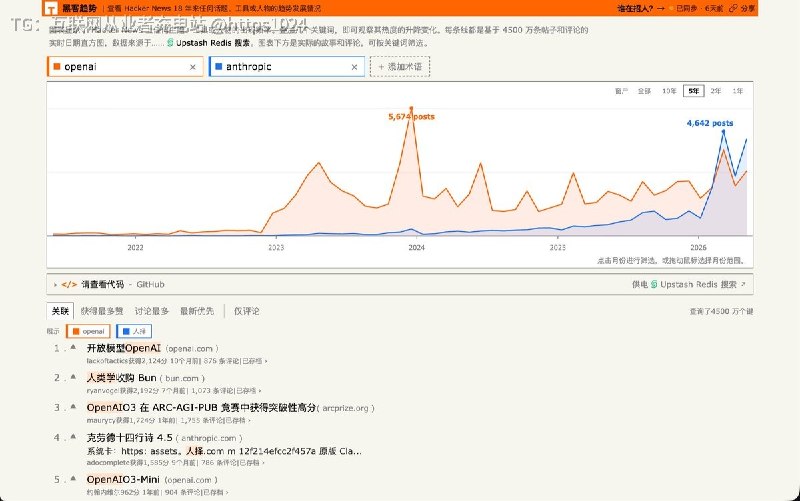
Task: Upvote the '克劳德十四行诗 4.5' story
Action: [x=73, y=437]
